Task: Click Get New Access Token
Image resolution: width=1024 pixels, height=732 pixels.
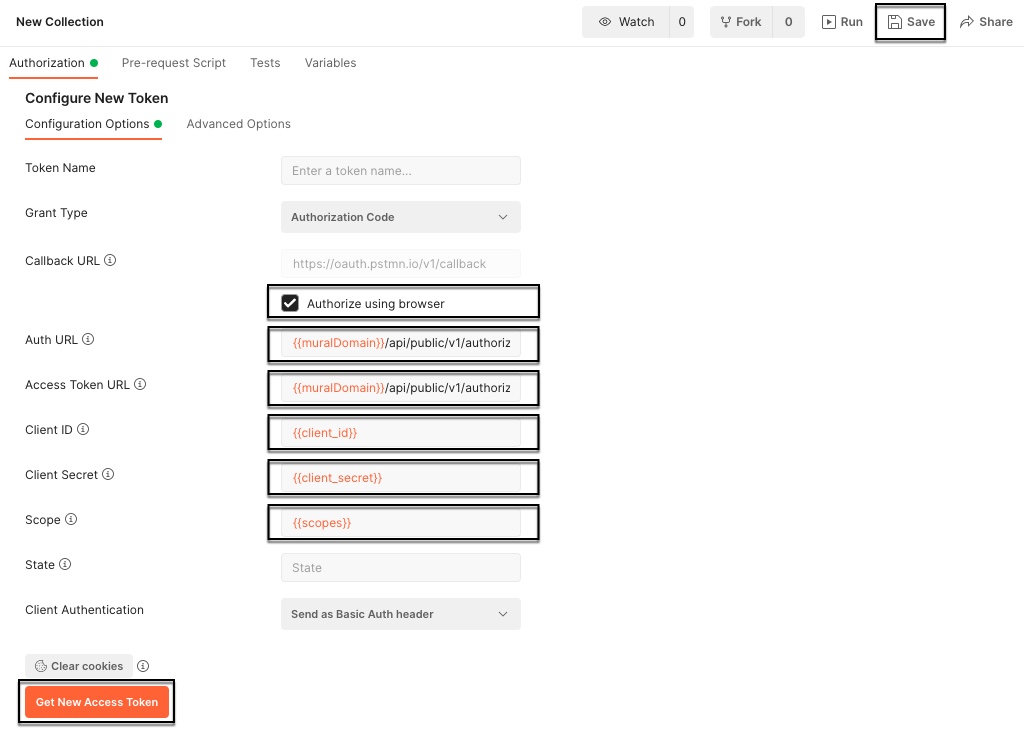Action: (x=96, y=701)
